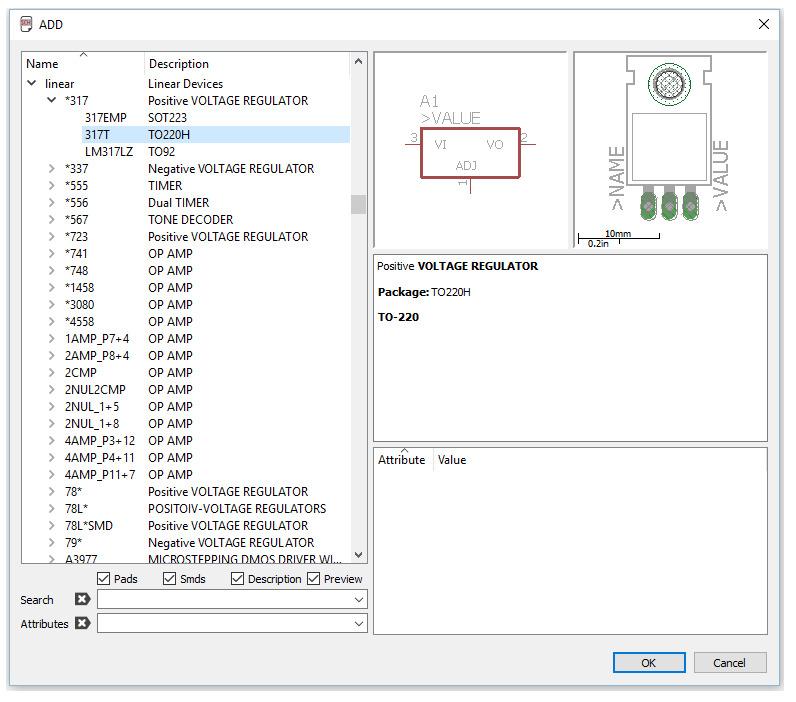The width and height of the screenshot is (796, 702).
Task: Select the 4AMP_P3+12 row
Action: (206, 440)
